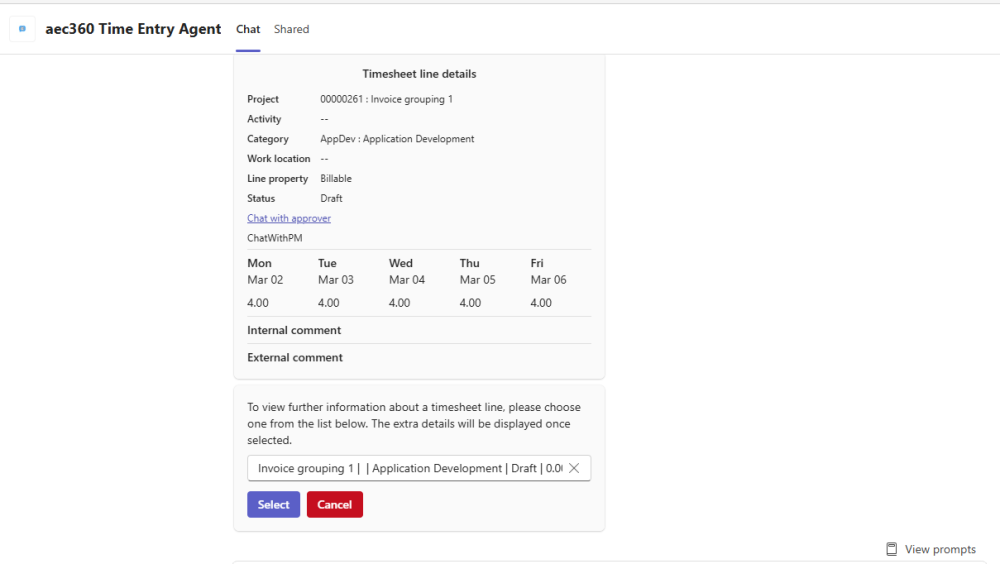Viewport: 1000px width, 564px height.
Task: Open the Chat with approver link
Action: coord(289,218)
